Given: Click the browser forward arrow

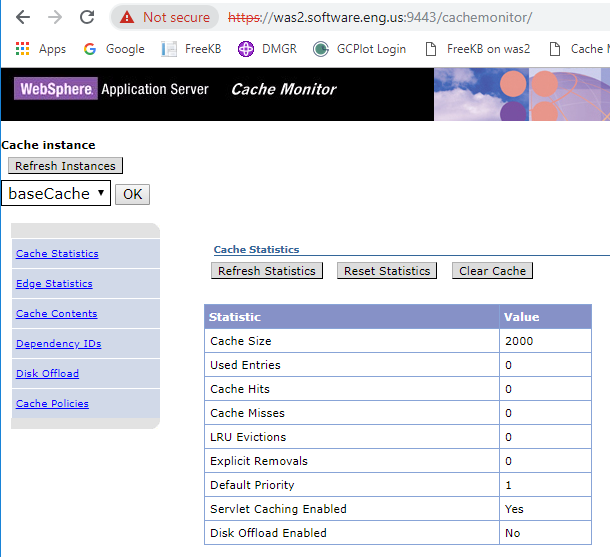Looking at the screenshot, I should 55,17.
